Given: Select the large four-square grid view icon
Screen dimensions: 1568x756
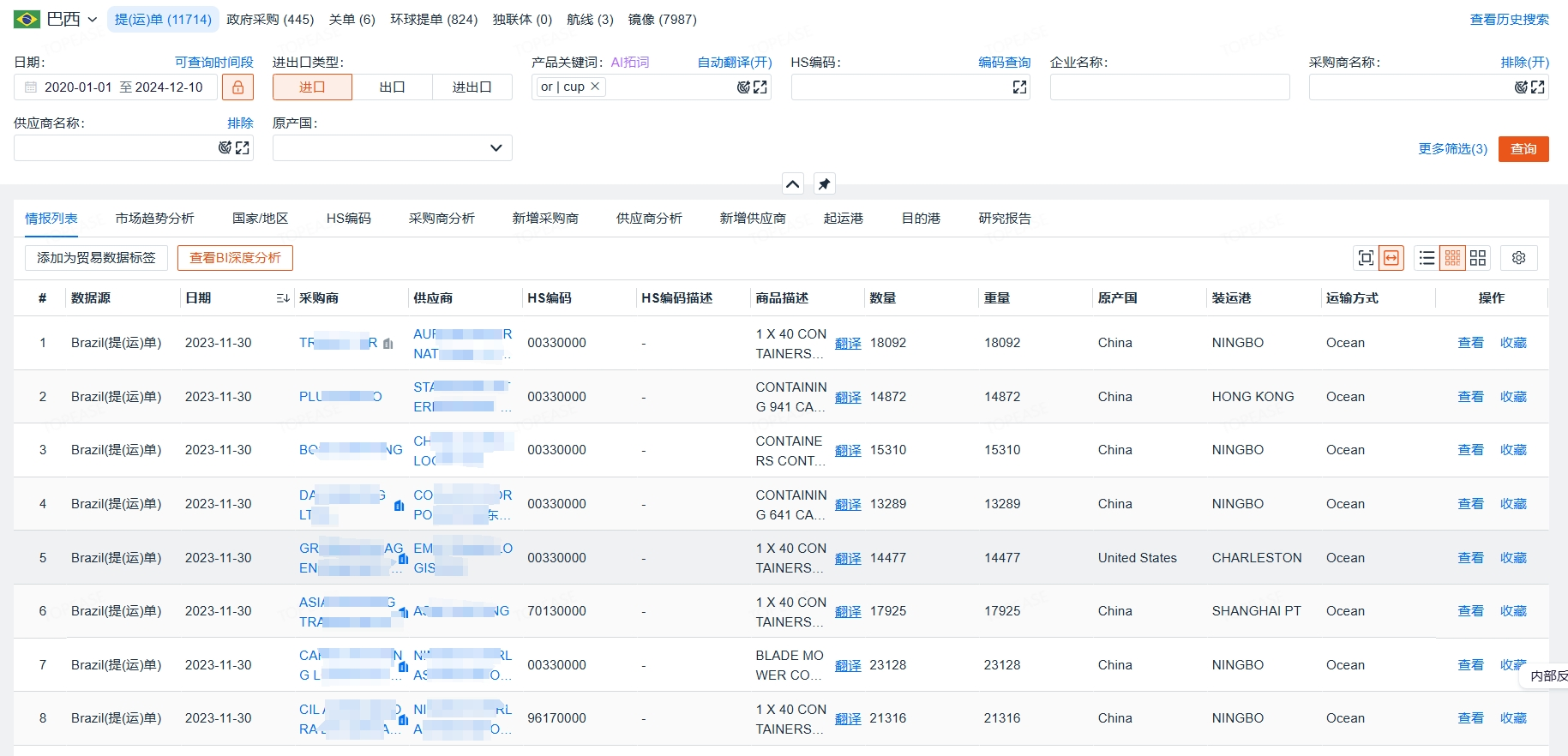Looking at the screenshot, I should [1478, 258].
